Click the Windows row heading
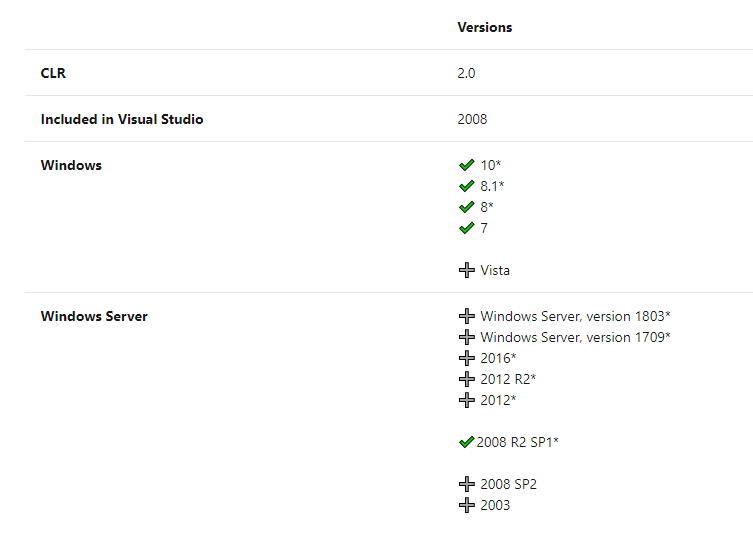Viewport: 753px width, 536px height. (71, 165)
